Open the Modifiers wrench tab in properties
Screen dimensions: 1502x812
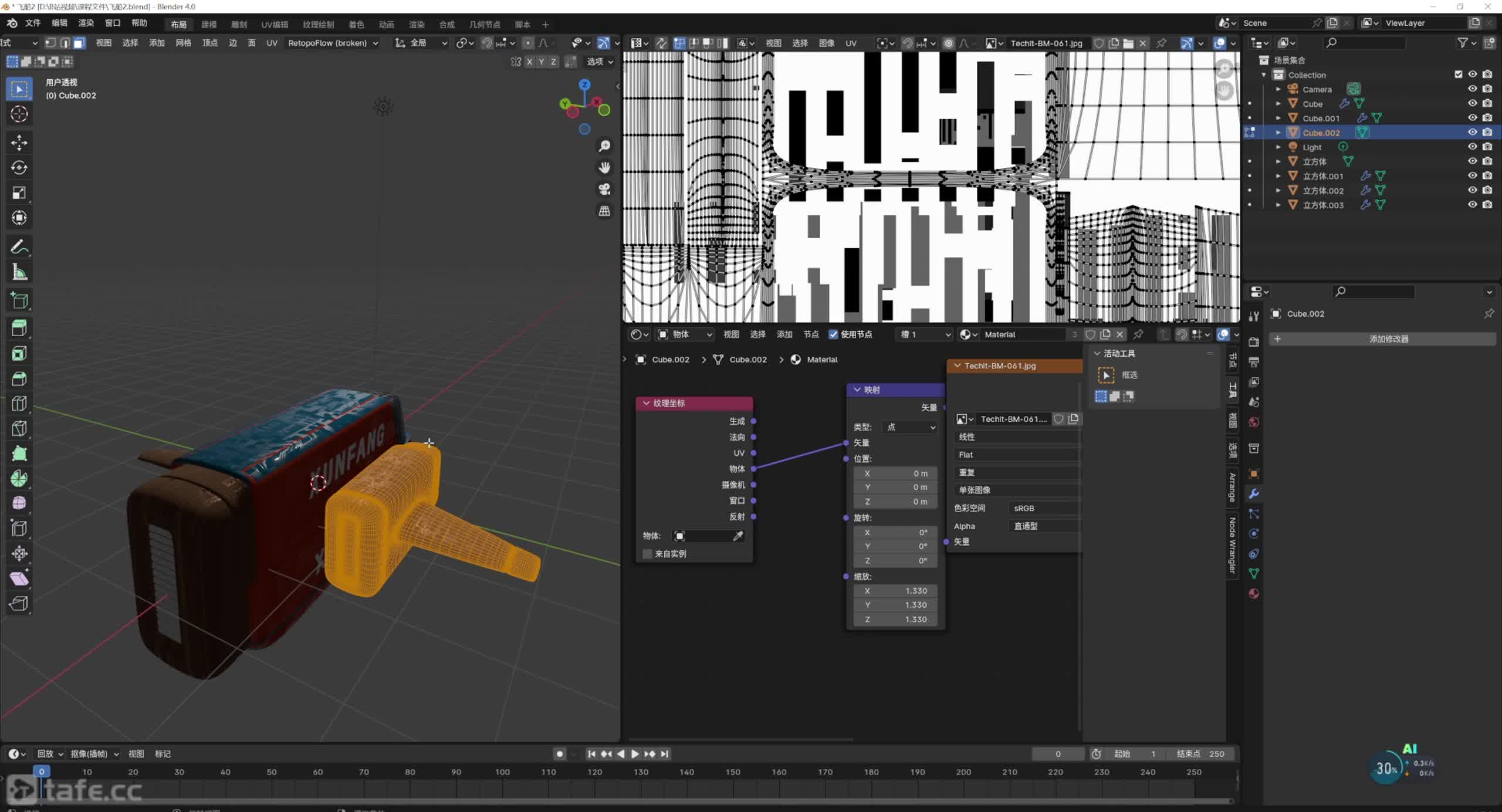pos(1254,494)
